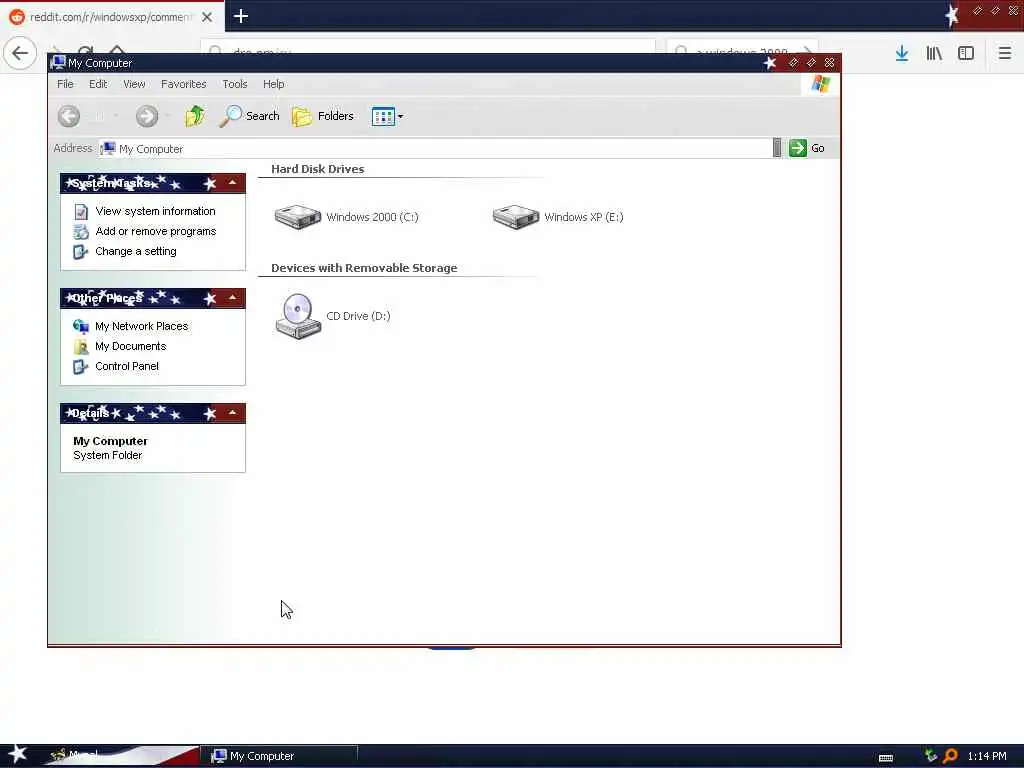
Task: Click the My Computer address field
Action: pyautogui.click(x=435, y=149)
